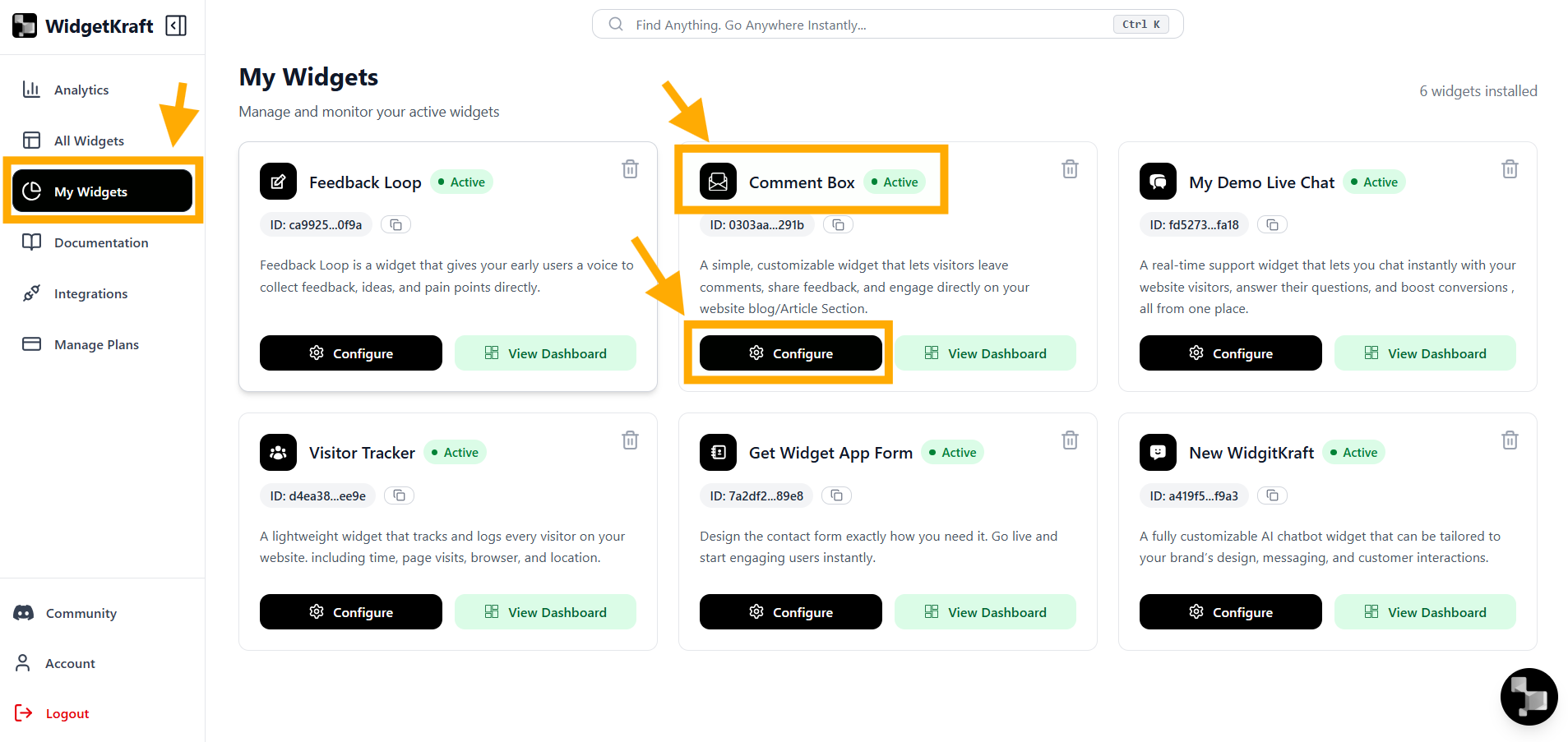Viewport: 1568px width, 742px height.
Task: Open Analytics in the sidebar
Action: coord(81,90)
